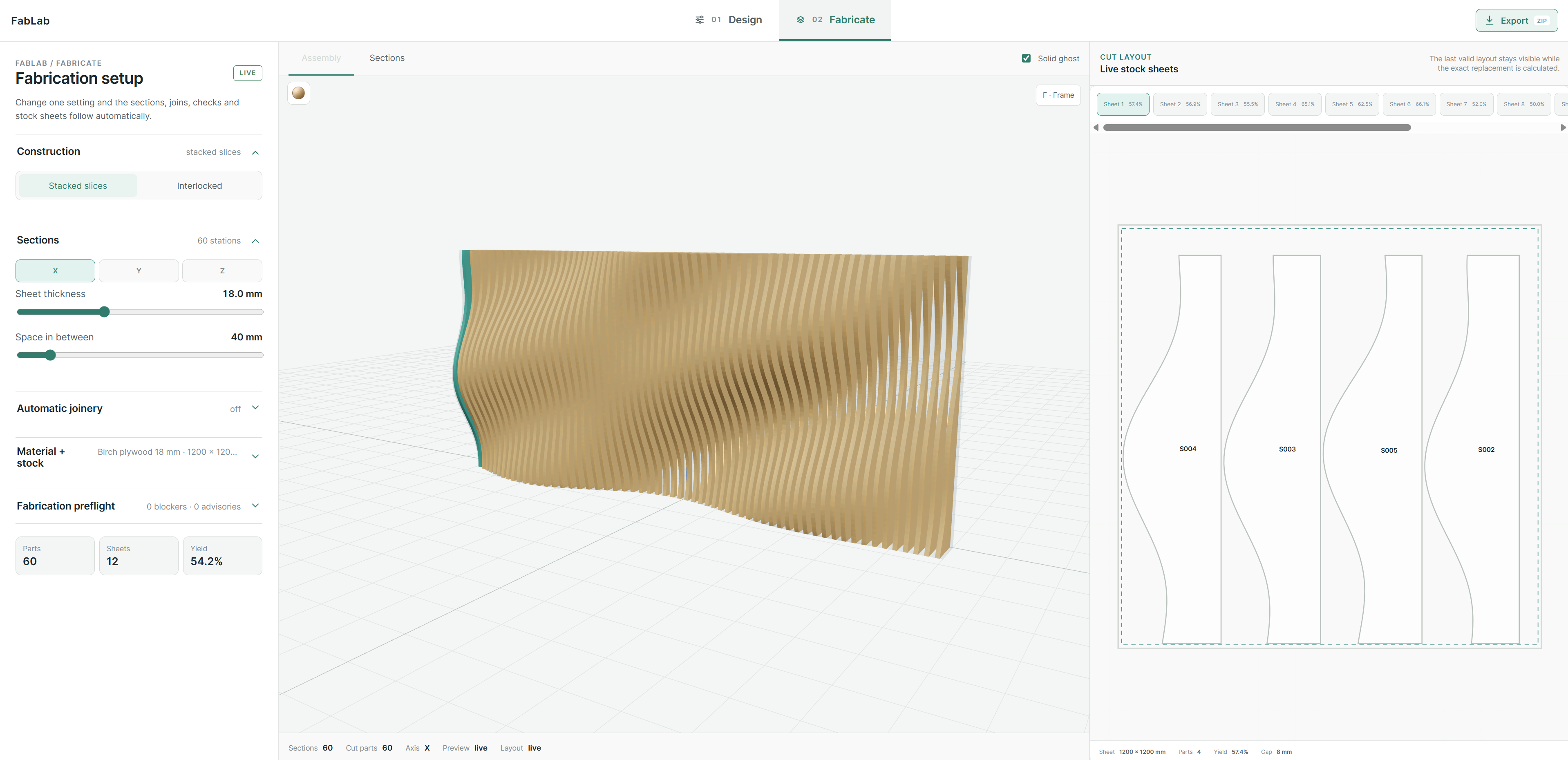
Task: Select the Sheet 1 tab
Action: pos(1123,104)
